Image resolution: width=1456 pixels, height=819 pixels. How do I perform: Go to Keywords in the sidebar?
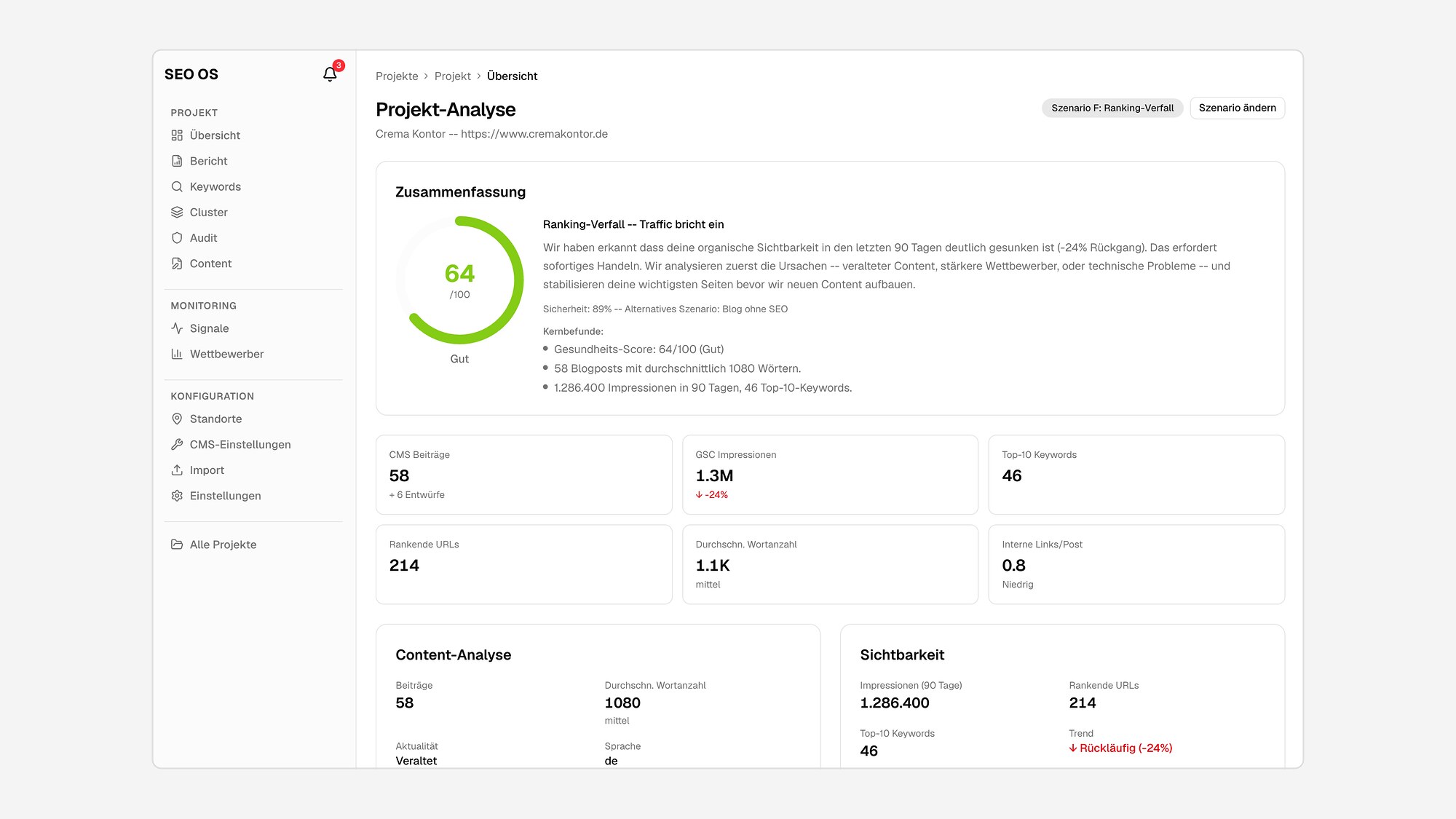click(253, 186)
